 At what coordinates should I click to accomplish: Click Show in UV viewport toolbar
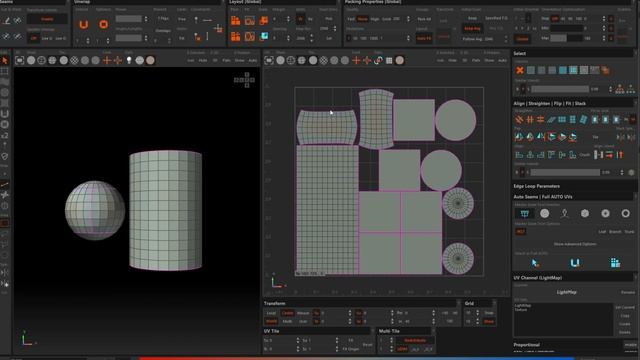click(x=489, y=60)
